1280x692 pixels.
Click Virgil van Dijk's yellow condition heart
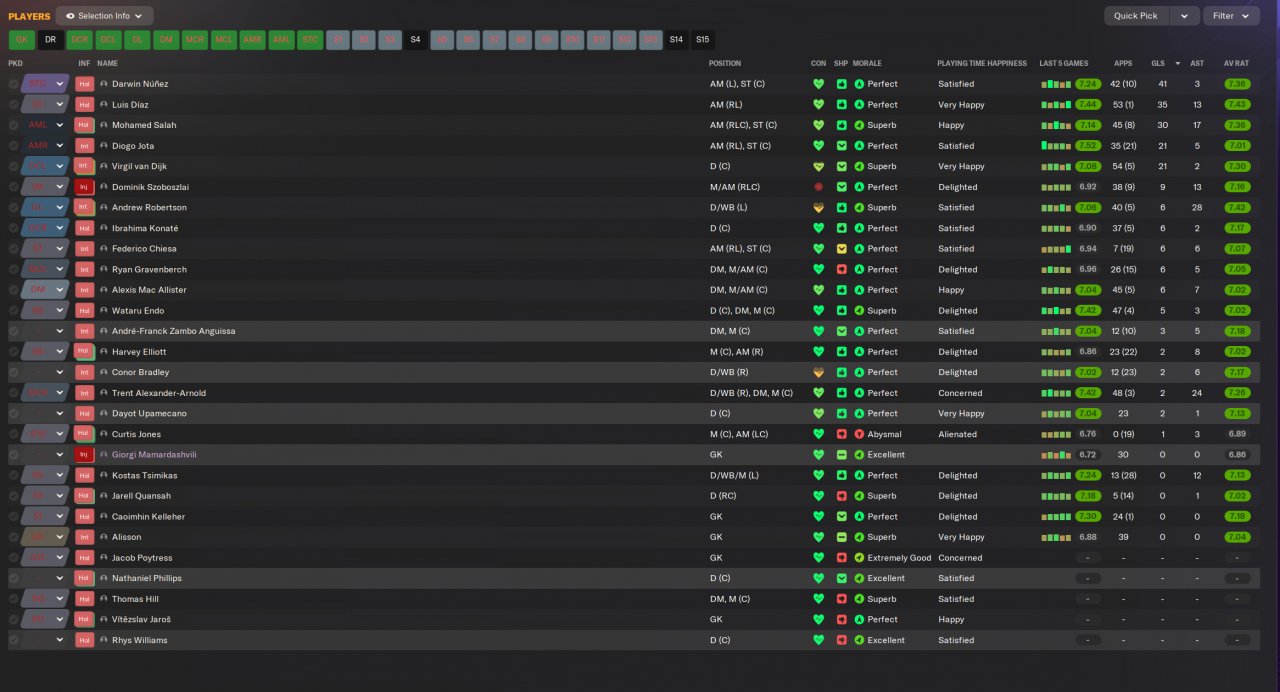[x=819, y=166]
